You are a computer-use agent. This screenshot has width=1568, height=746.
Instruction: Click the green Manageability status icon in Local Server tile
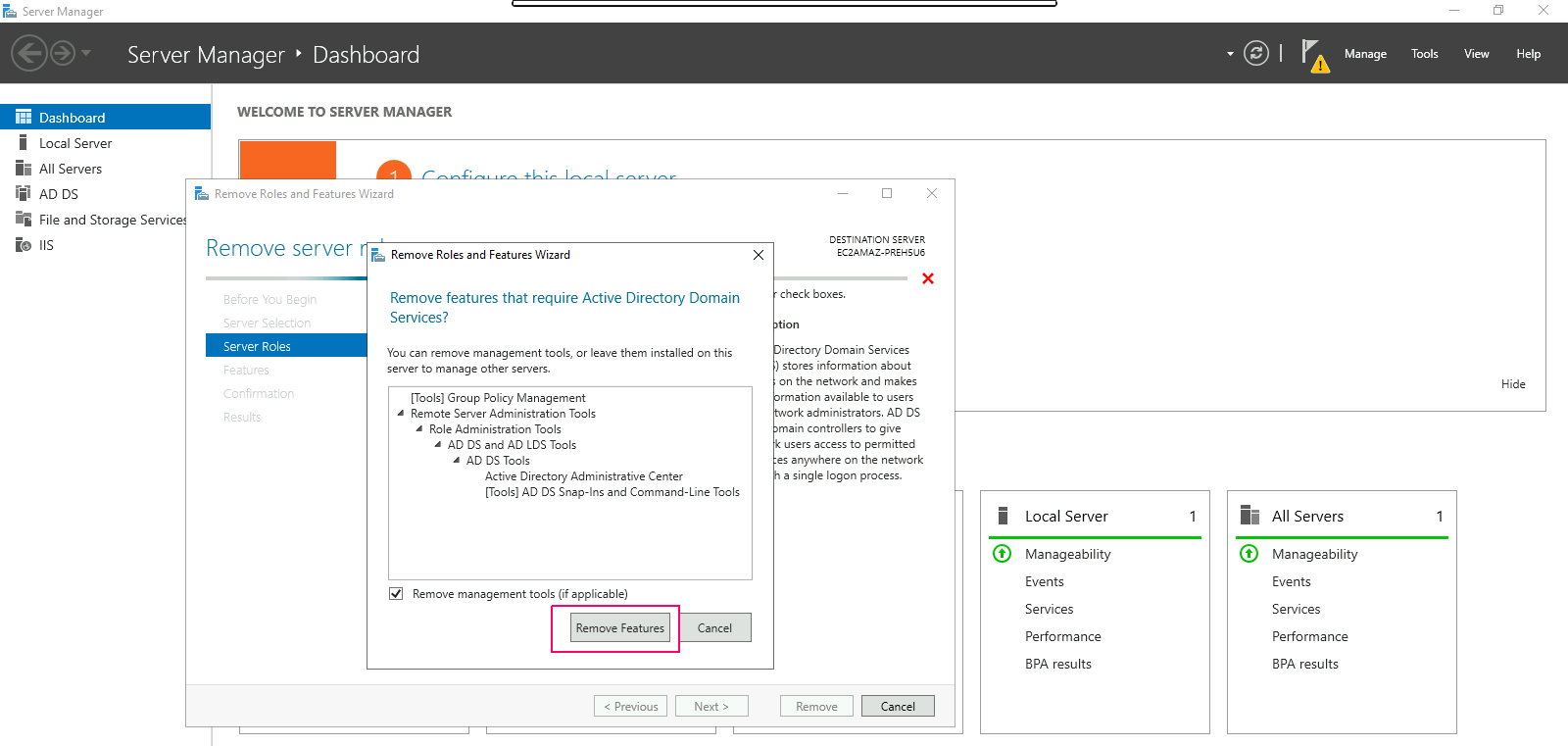1003,554
